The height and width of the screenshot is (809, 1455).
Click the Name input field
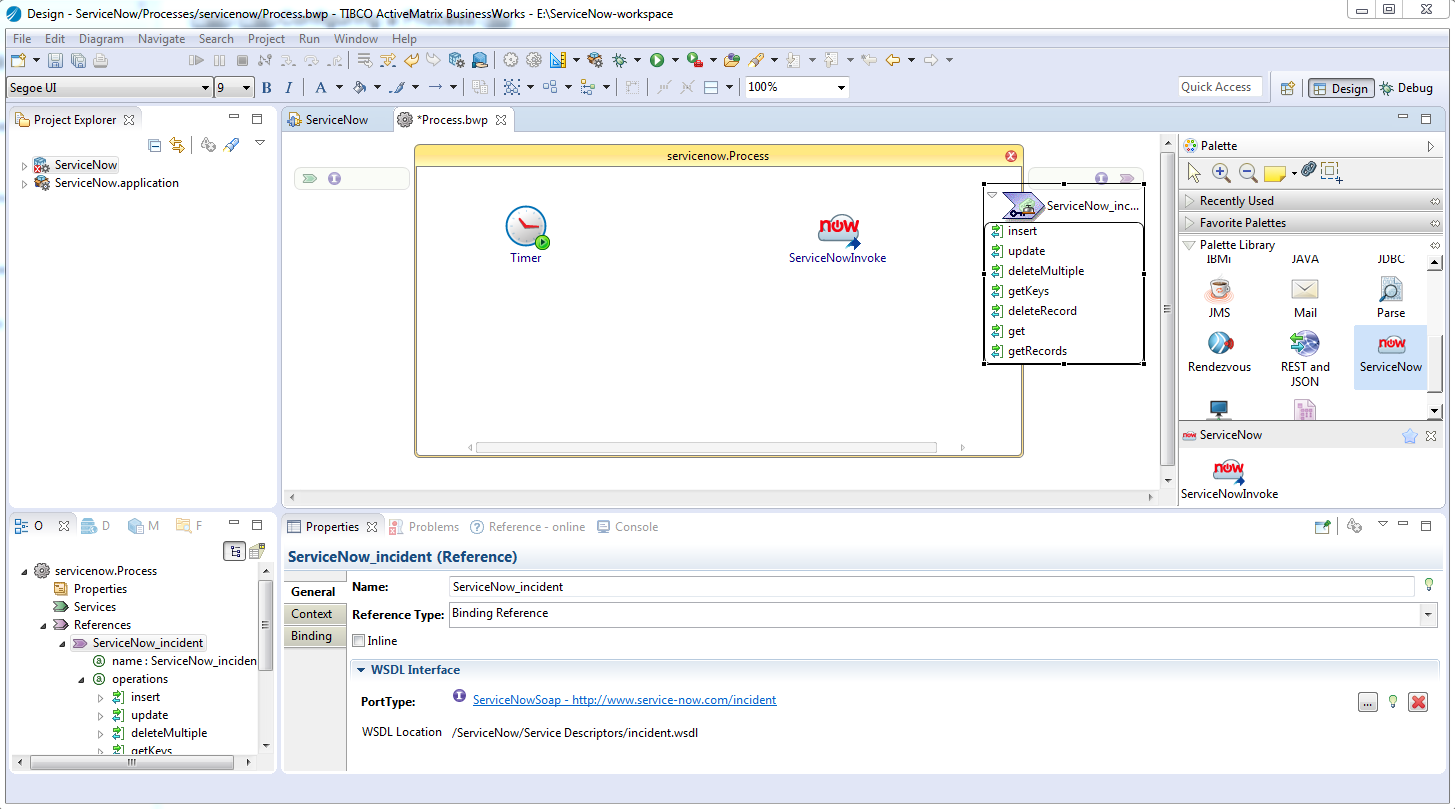click(x=932, y=587)
